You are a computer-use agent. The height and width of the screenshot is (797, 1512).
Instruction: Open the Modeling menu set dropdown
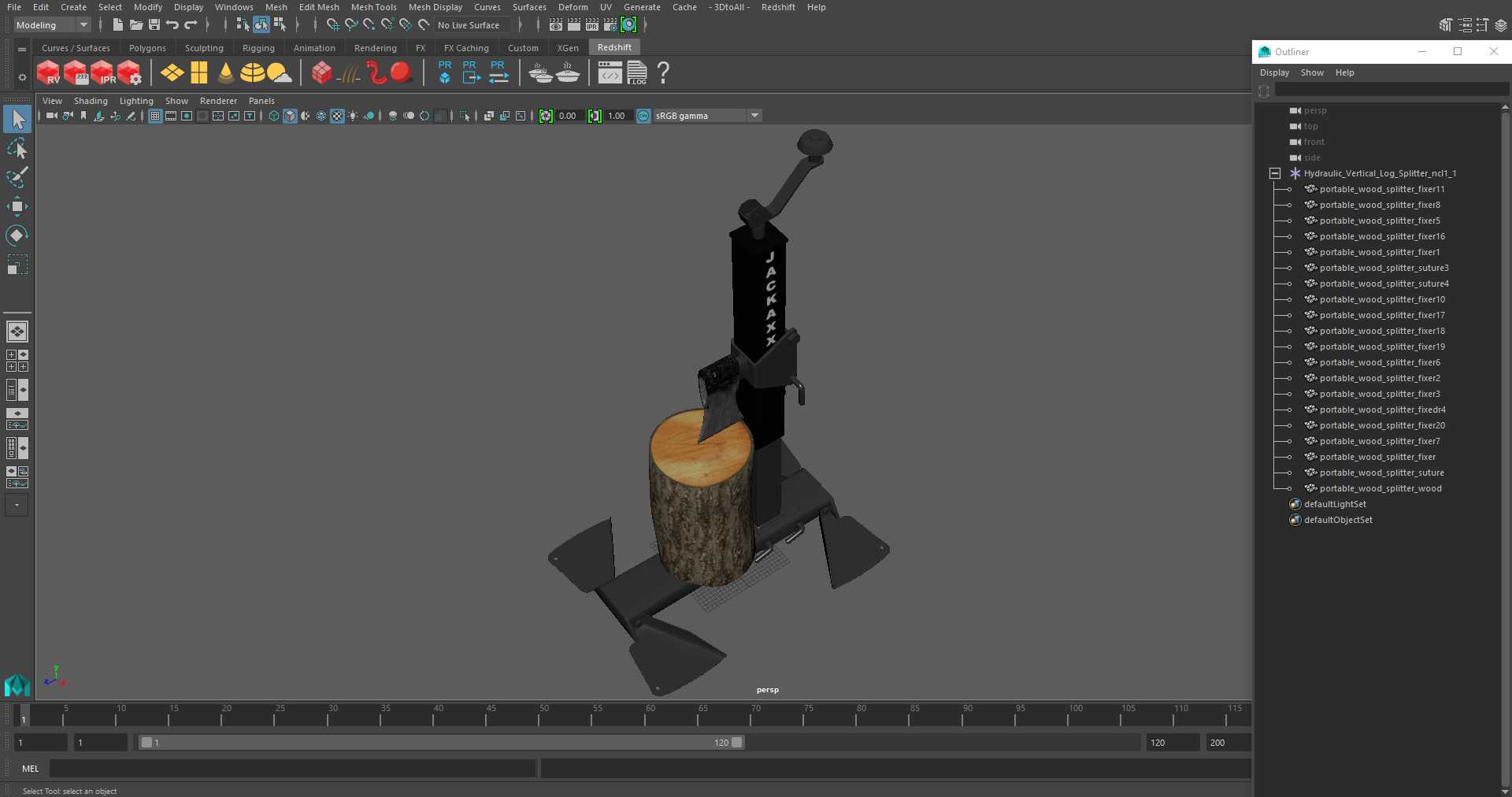pyautogui.click(x=52, y=25)
